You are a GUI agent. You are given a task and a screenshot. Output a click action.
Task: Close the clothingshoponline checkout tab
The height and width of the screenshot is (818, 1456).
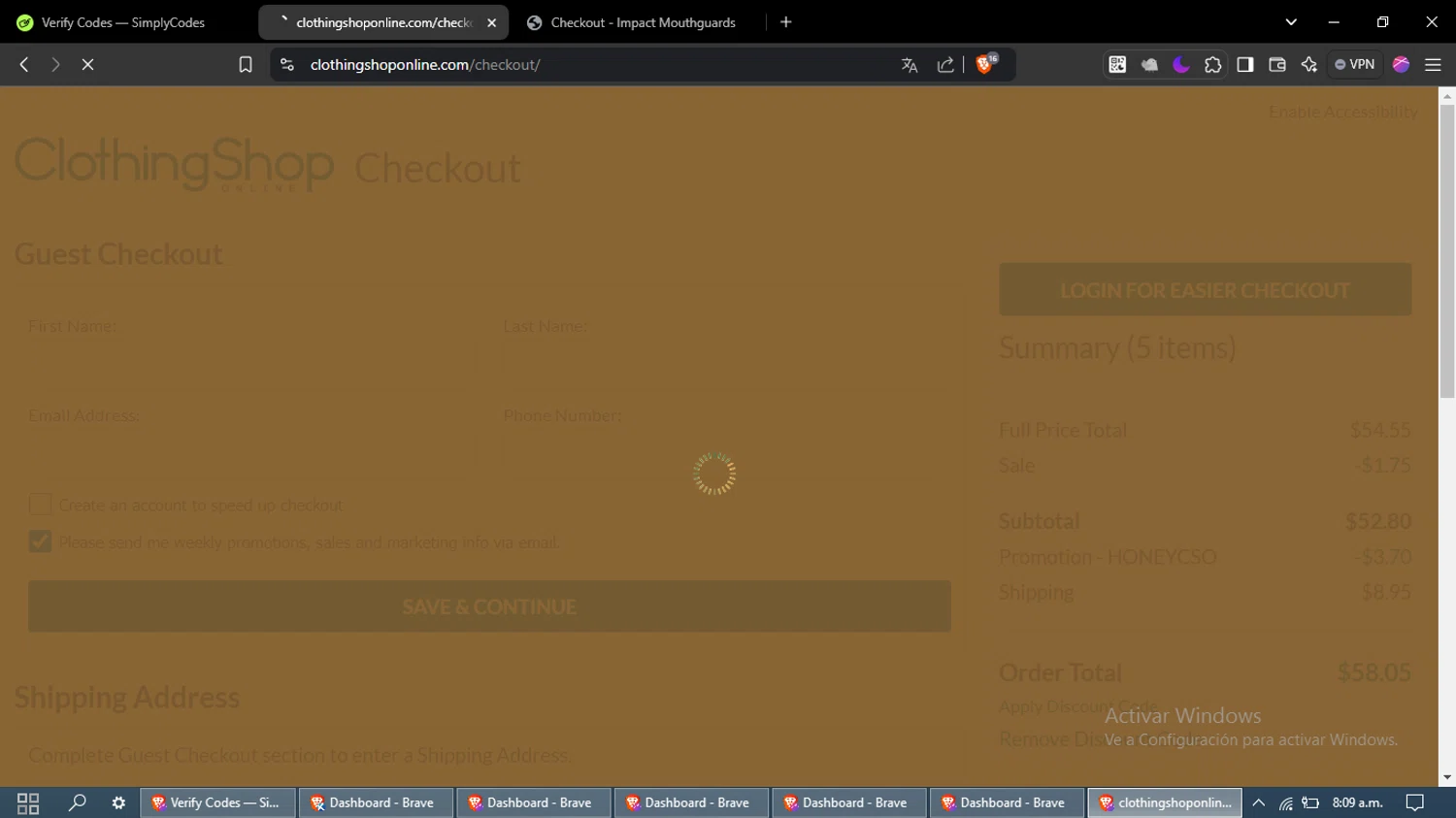[x=492, y=22]
